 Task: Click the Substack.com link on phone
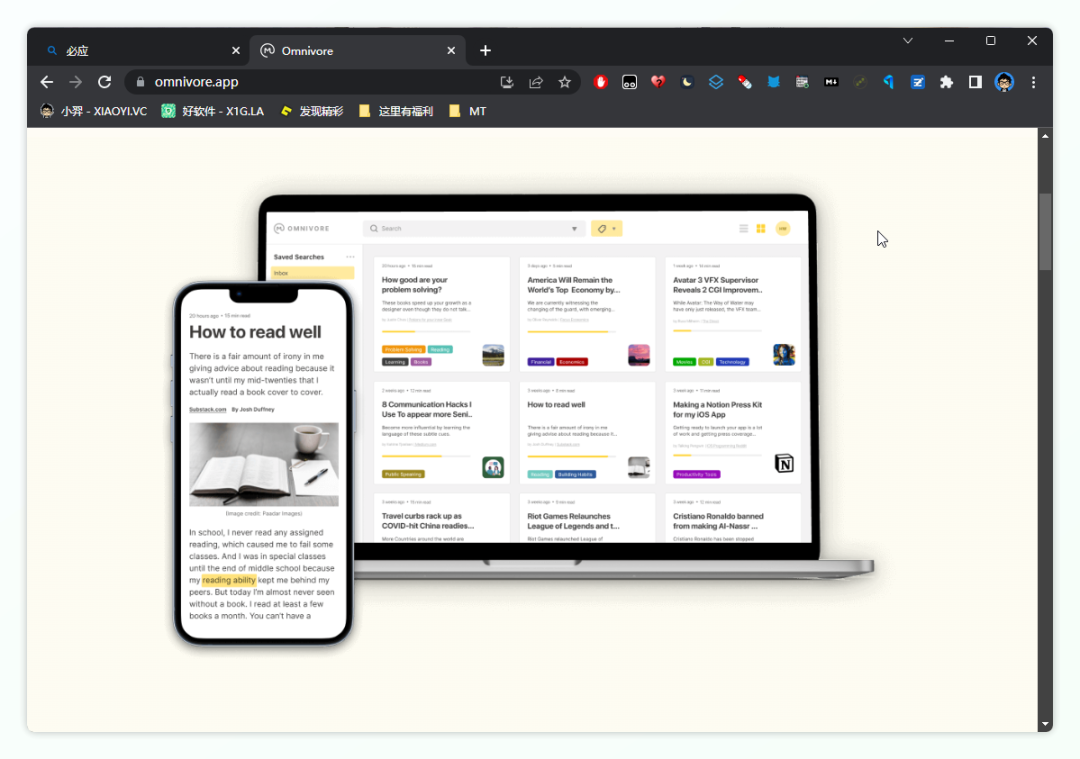(207, 409)
